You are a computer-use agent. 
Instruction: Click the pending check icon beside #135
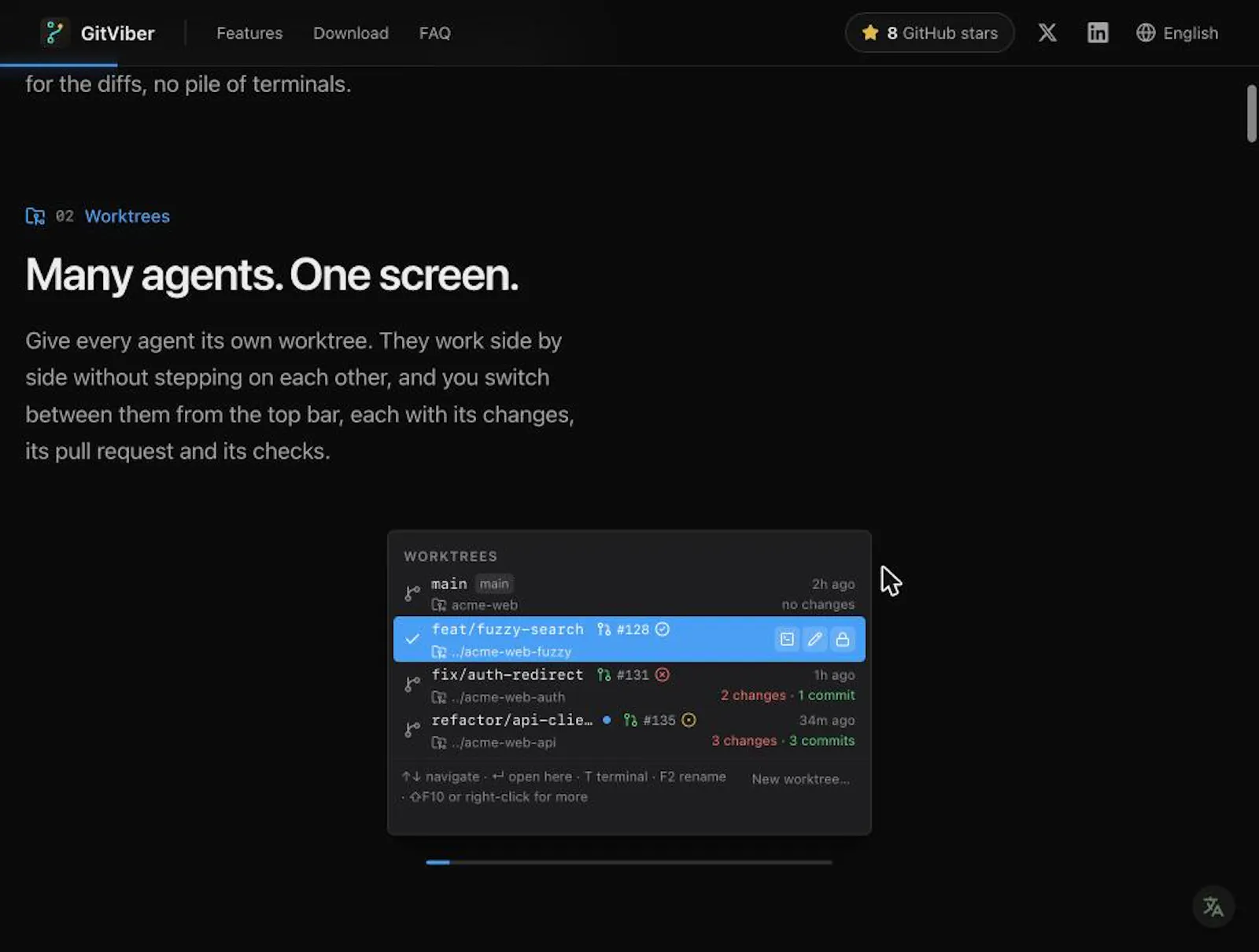click(x=689, y=720)
